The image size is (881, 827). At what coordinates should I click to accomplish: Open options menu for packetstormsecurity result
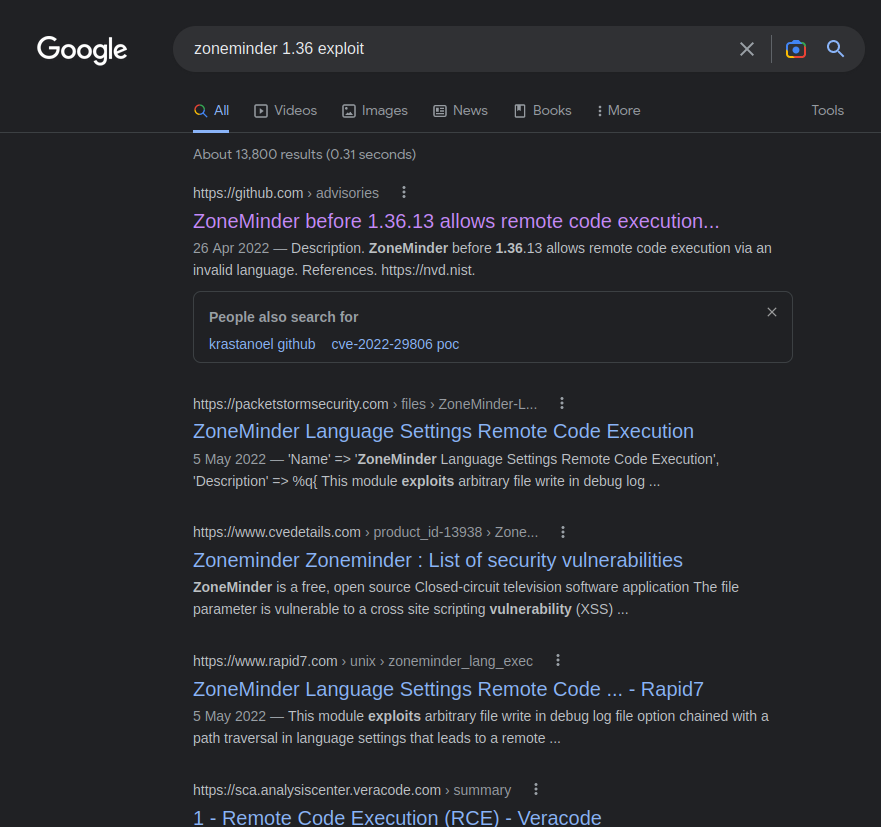[562, 403]
